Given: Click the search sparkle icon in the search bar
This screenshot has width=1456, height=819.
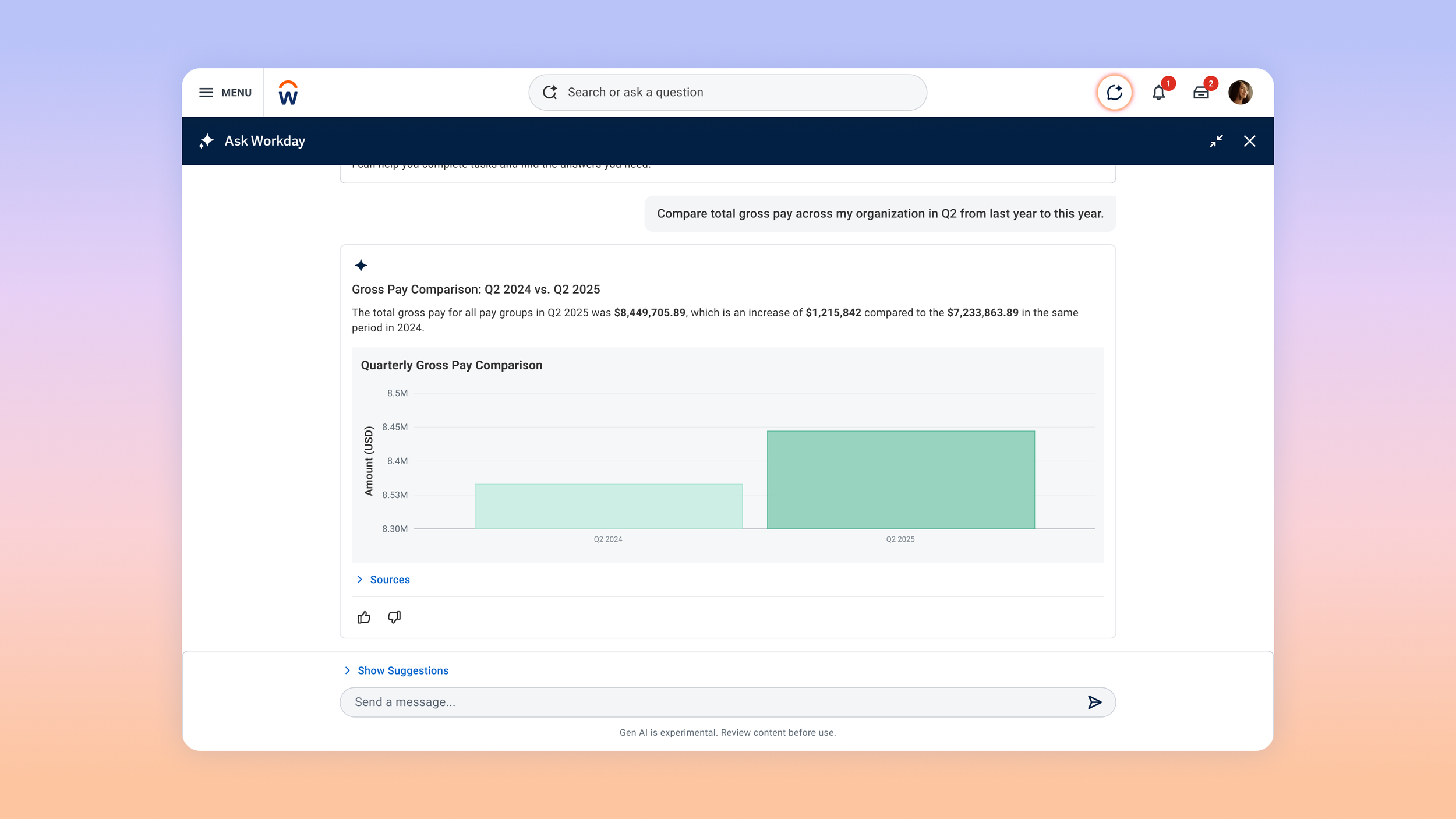Looking at the screenshot, I should click(x=550, y=93).
